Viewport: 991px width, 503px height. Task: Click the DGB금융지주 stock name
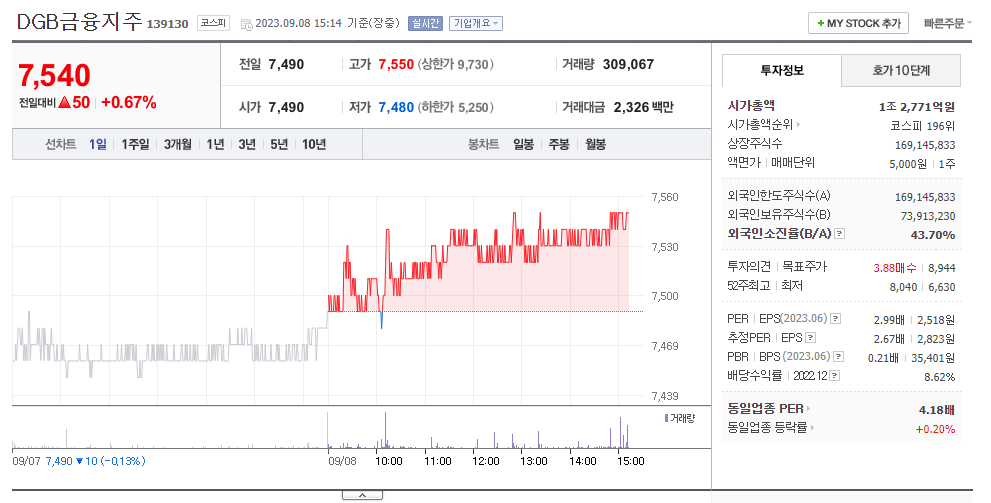[x=80, y=22]
